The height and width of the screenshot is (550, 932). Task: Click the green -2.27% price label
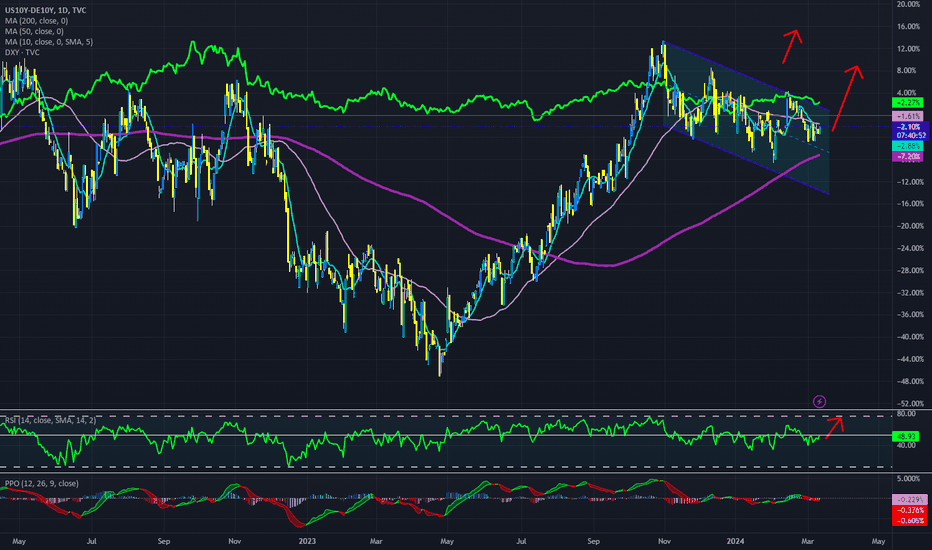pos(908,103)
